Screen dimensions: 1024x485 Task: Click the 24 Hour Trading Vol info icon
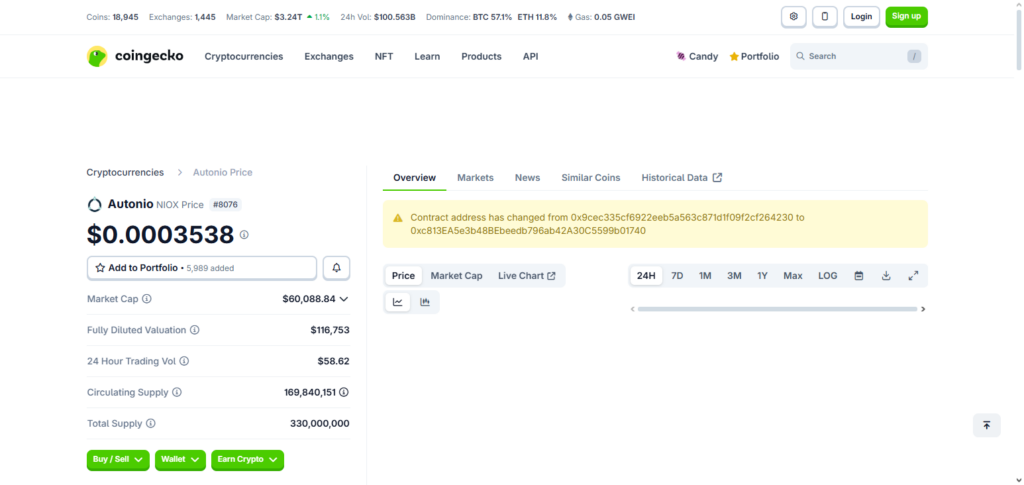click(x=184, y=361)
